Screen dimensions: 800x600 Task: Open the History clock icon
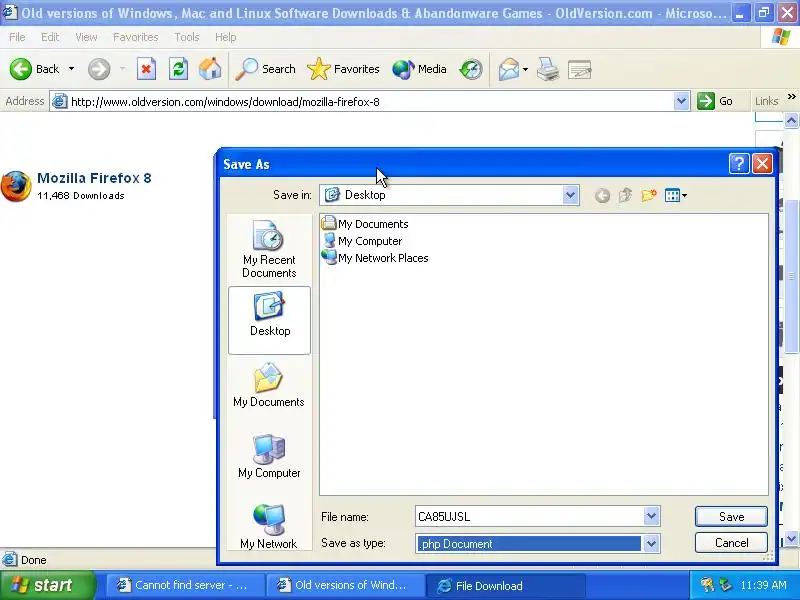(x=470, y=69)
